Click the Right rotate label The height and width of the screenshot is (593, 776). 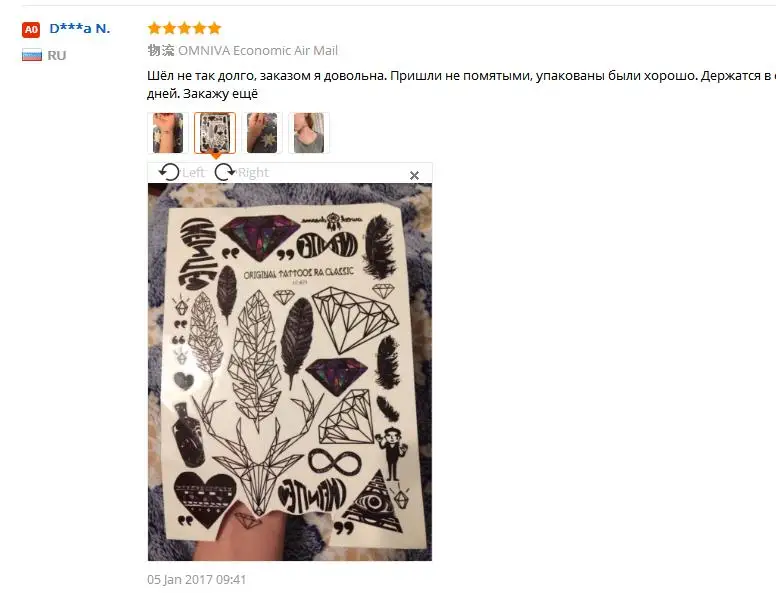click(x=253, y=173)
